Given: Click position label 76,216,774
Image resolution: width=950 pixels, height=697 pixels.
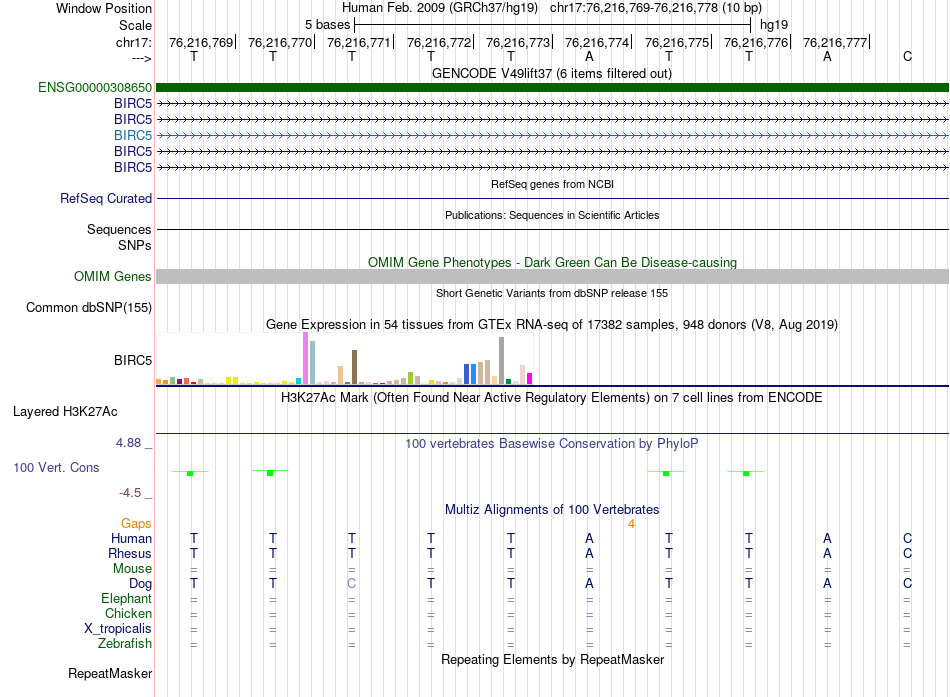Looking at the screenshot, I should [597, 42].
